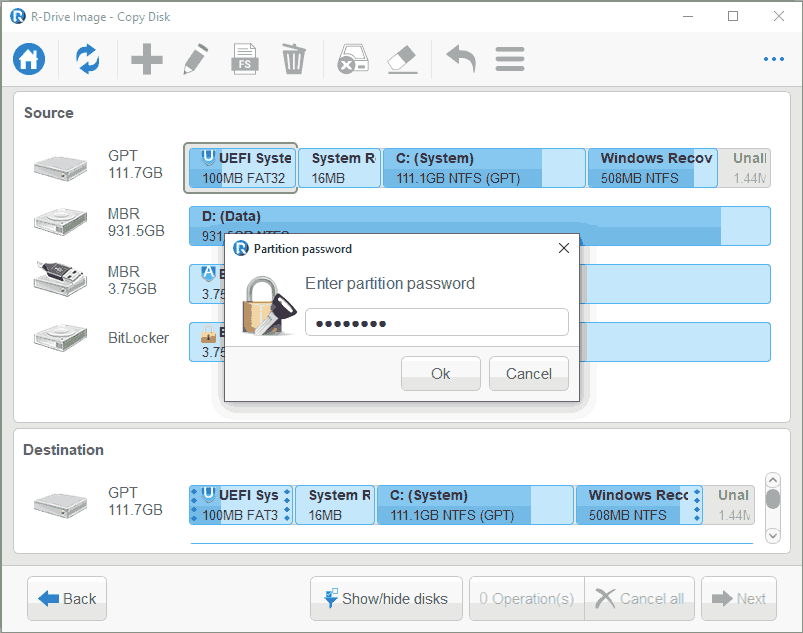The width and height of the screenshot is (803, 633).
Task: Click the 0 Operation(s) button
Action: [x=527, y=598]
